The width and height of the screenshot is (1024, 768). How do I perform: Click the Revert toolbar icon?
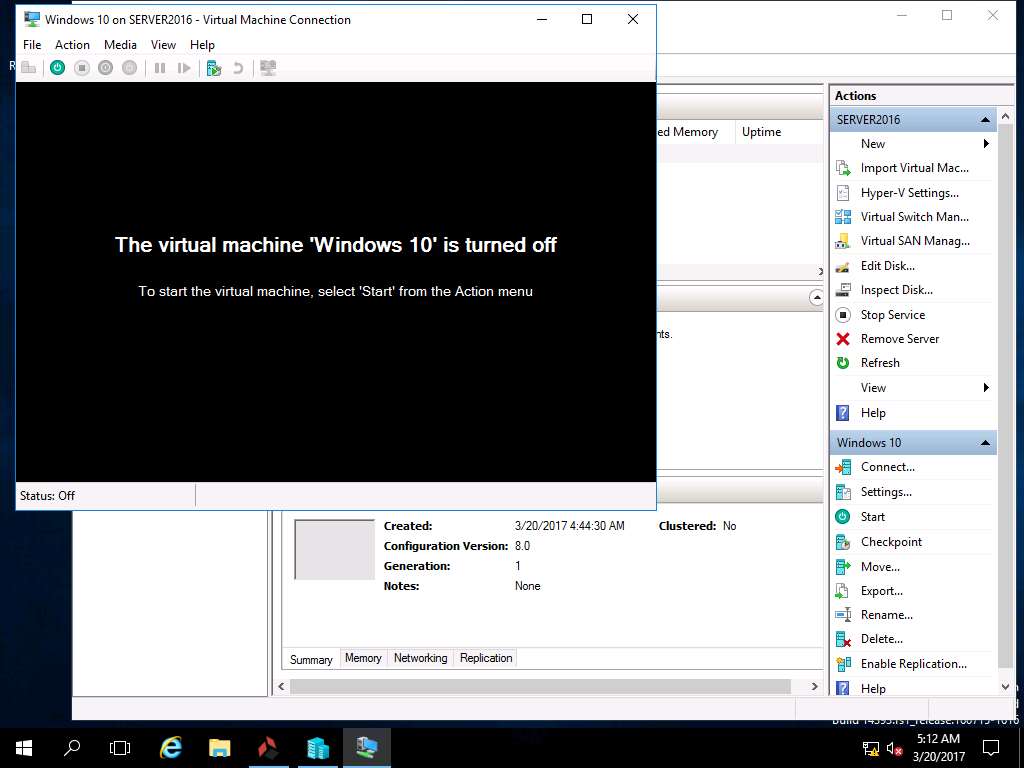(x=238, y=68)
